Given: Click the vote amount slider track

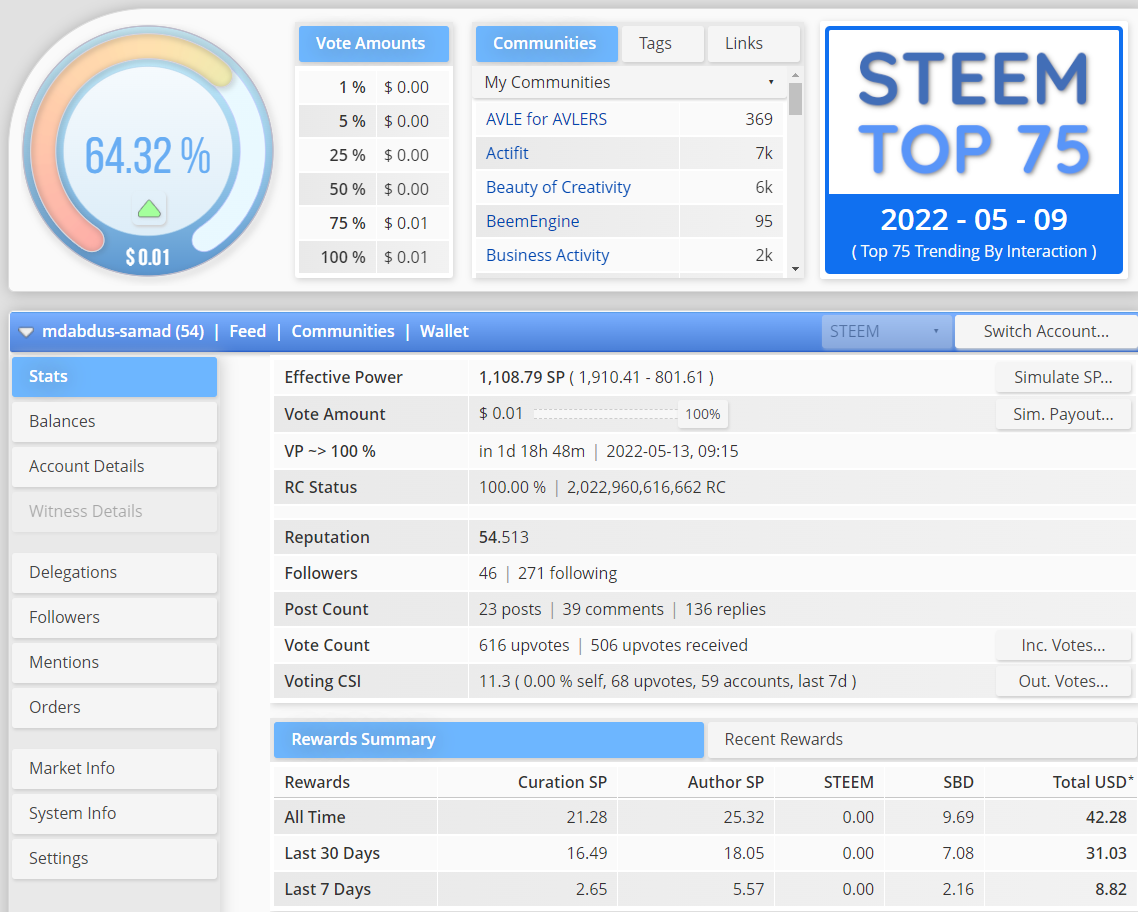Looking at the screenshot, I should [606, 414].
